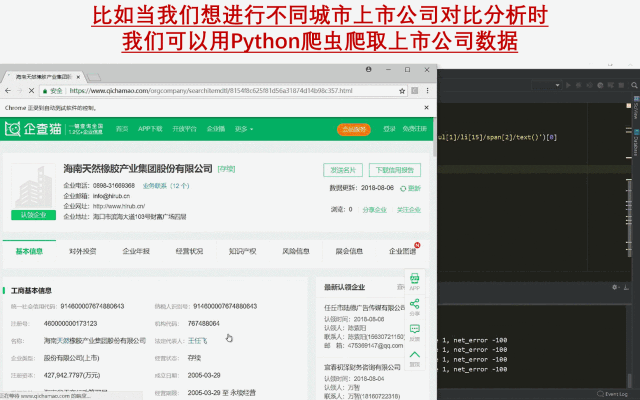The image size is (640, 400).
Task: Open the Chrome three-dot menu
Action: [x=427, y=91]
